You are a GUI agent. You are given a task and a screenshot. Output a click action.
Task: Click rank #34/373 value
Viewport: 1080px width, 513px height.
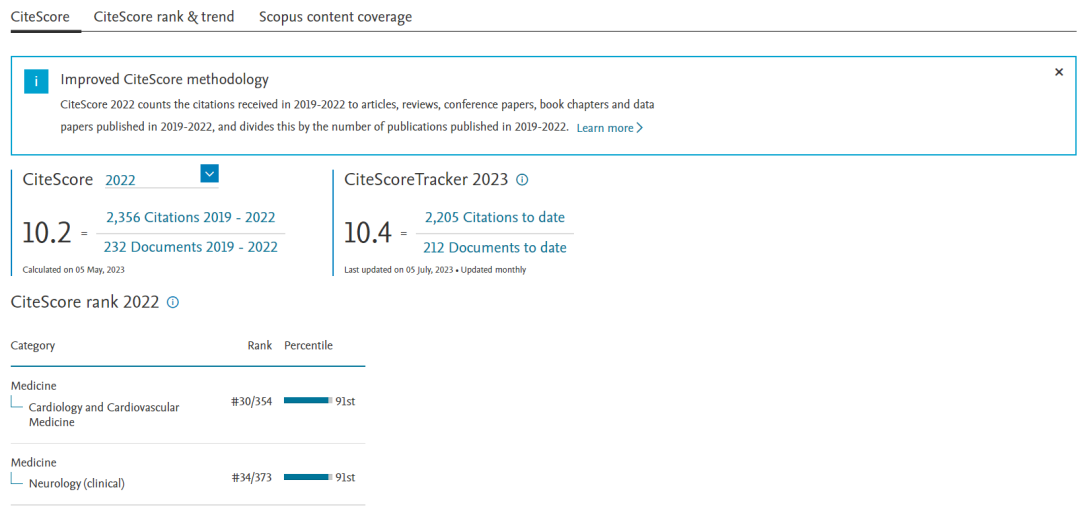click(252, 477)
